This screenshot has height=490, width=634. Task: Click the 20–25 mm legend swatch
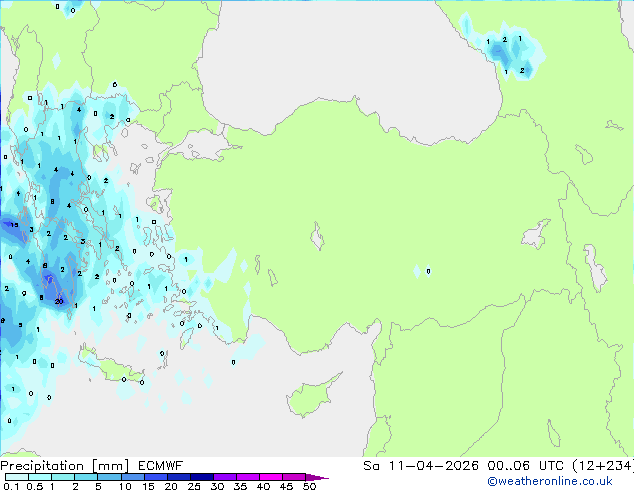(178, 477)
